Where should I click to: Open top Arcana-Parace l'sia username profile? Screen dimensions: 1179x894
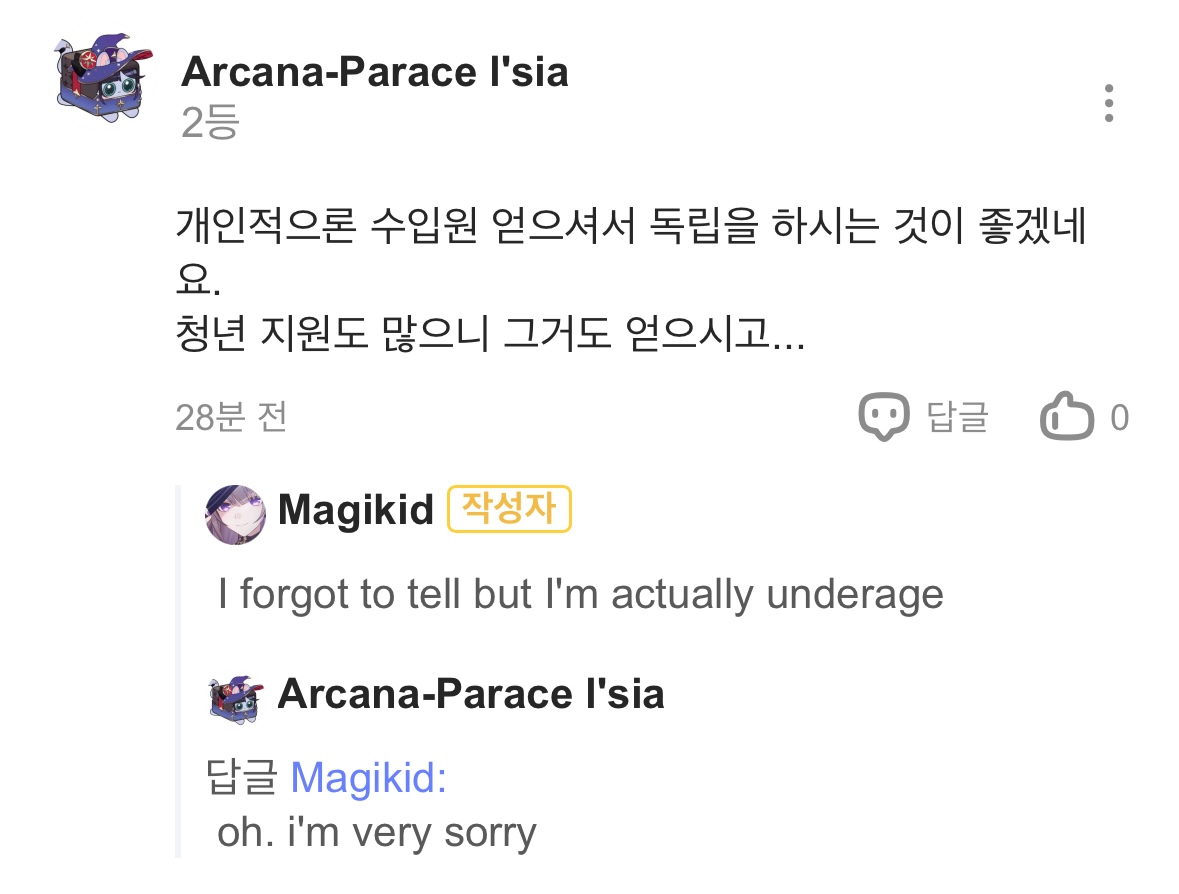(375, 72)
